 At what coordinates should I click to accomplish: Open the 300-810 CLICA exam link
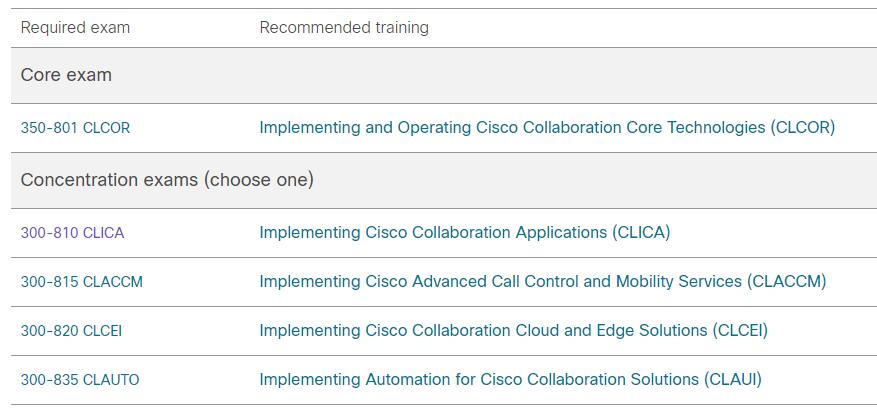[72, 233]
